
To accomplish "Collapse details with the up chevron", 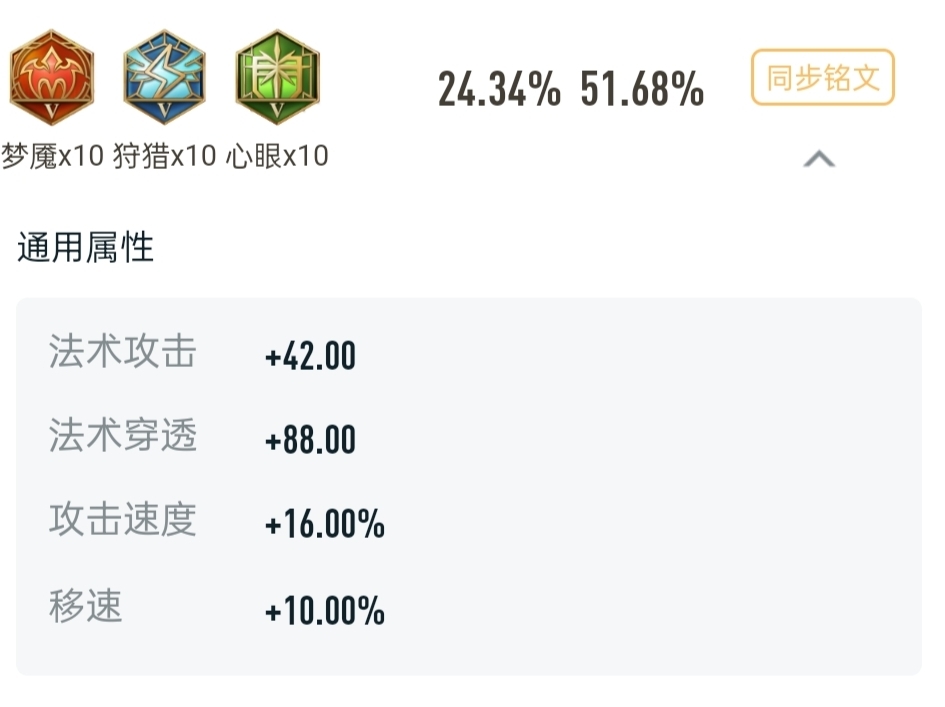I will (819, 159).
